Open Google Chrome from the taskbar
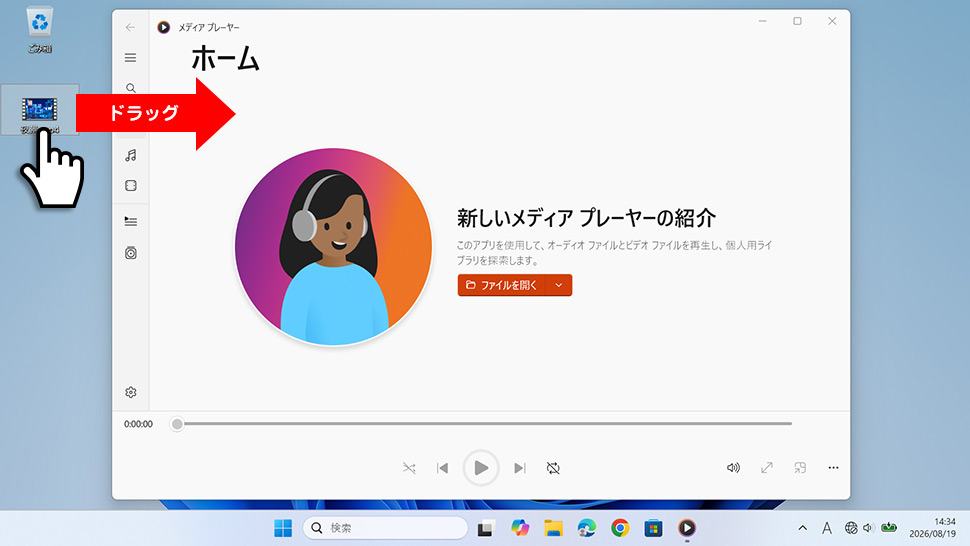970x546 pixels. tap(620, 528)
